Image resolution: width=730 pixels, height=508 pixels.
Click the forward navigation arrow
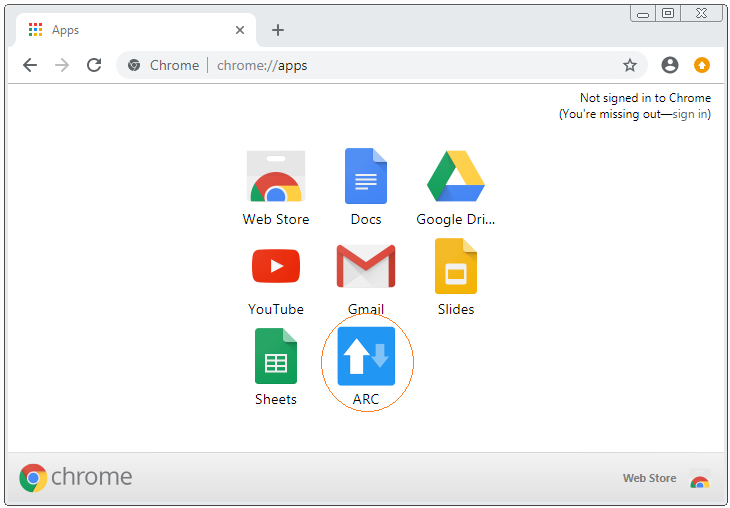click(x=62, y=65)
